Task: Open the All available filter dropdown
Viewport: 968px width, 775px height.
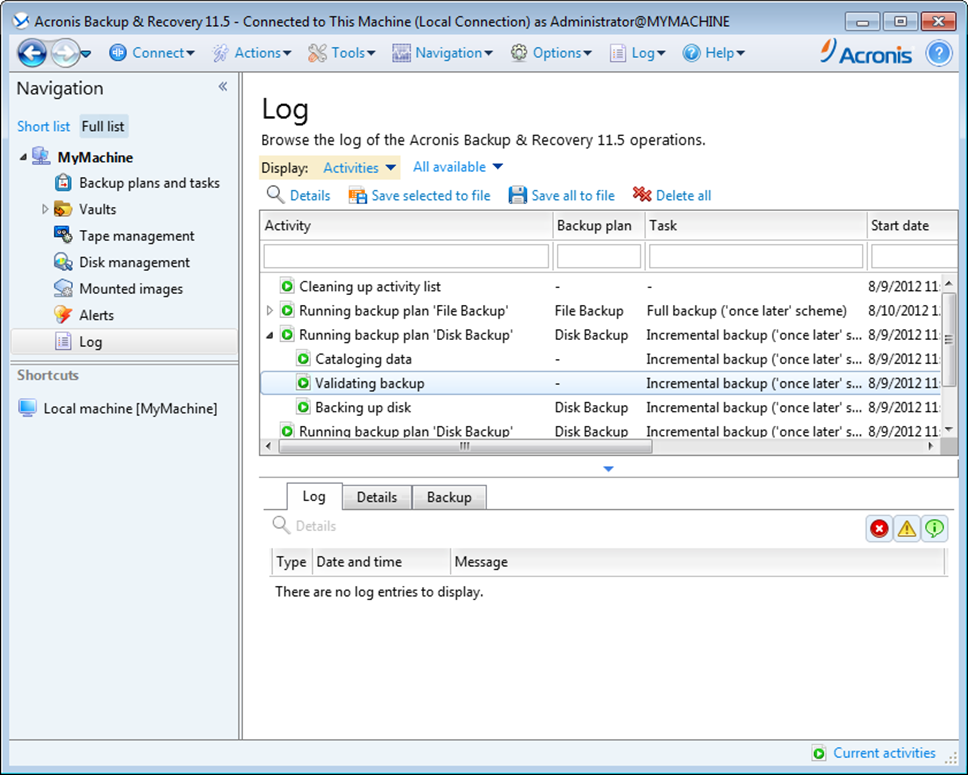Action: [x=458, y=167]
